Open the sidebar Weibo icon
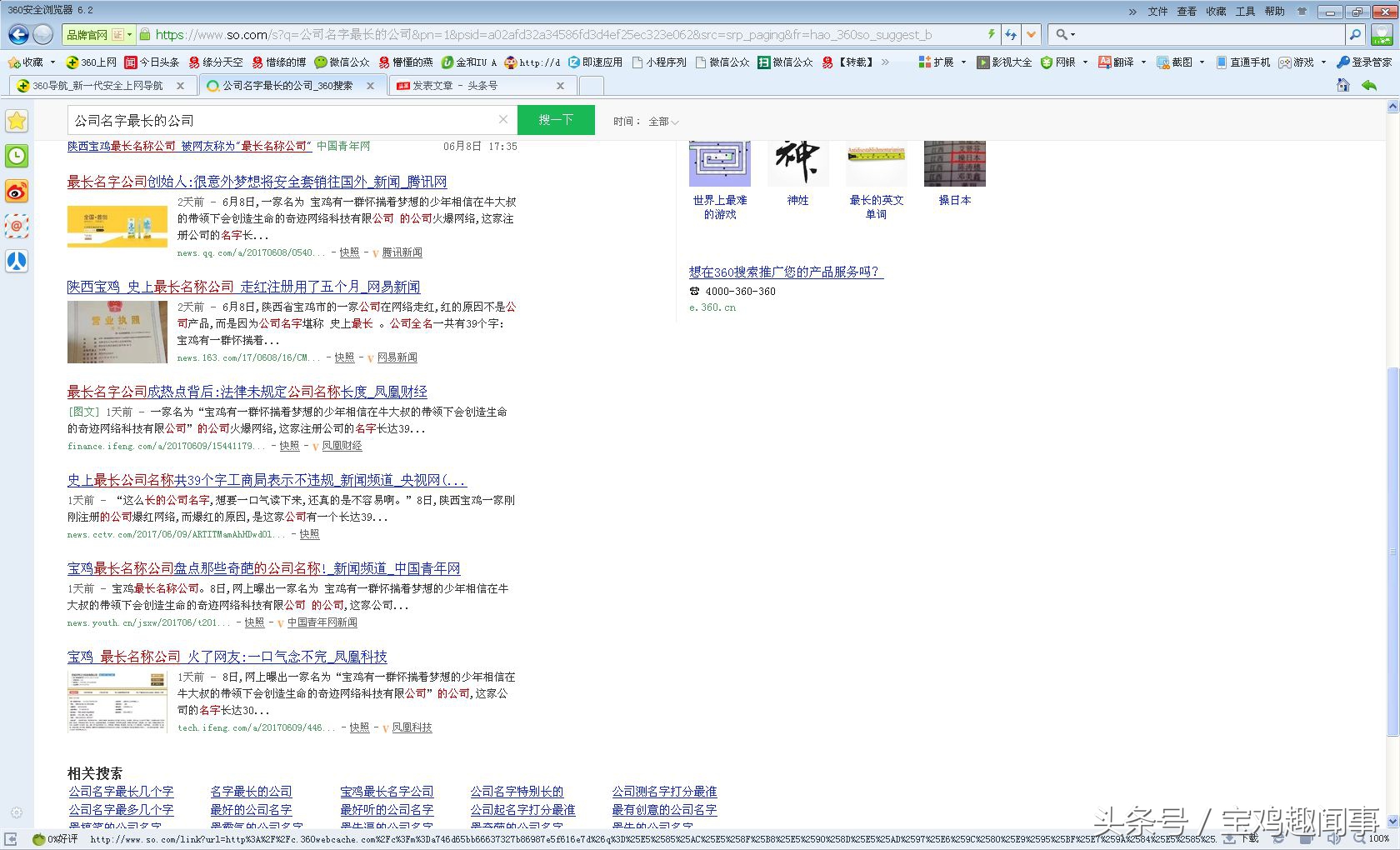The width and height of the screenshot is (1400, 850). point(17,191)
